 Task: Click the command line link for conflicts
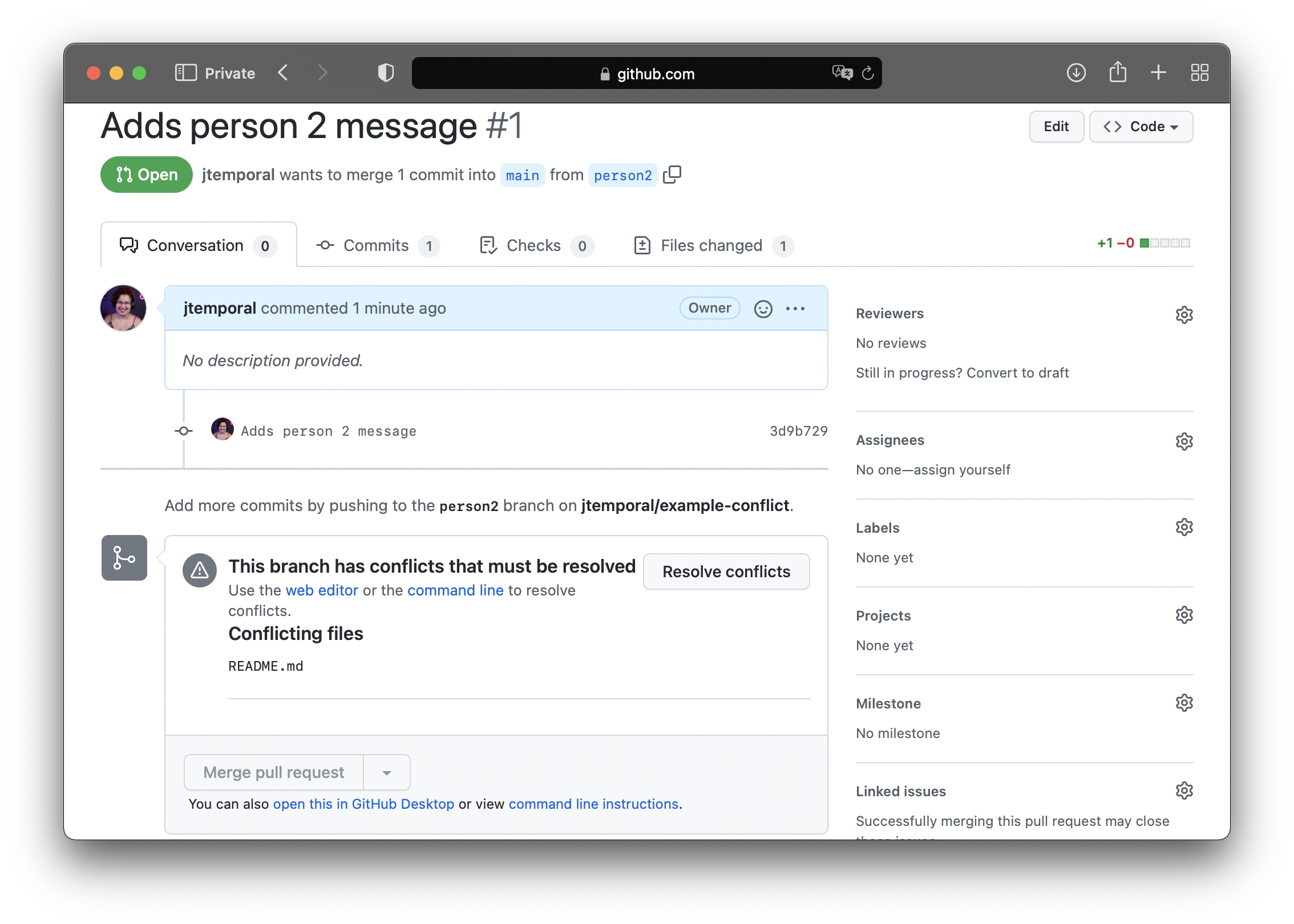pos(455,590)
